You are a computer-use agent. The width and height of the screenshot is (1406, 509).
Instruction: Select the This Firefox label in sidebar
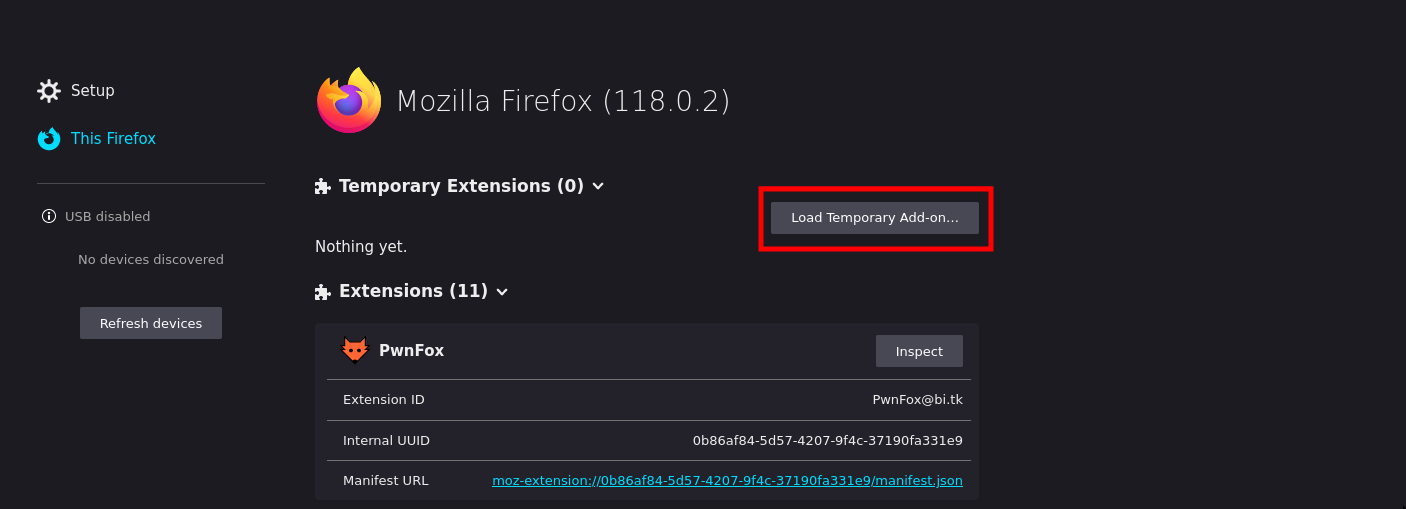click(x=113, y=139)
